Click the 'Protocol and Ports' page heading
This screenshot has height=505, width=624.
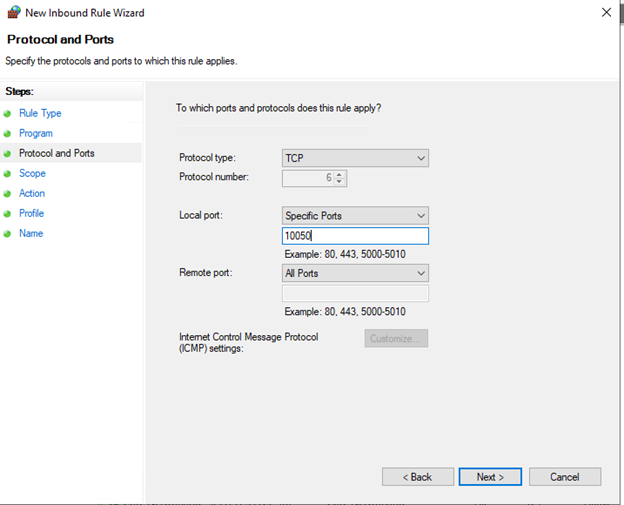60,39
